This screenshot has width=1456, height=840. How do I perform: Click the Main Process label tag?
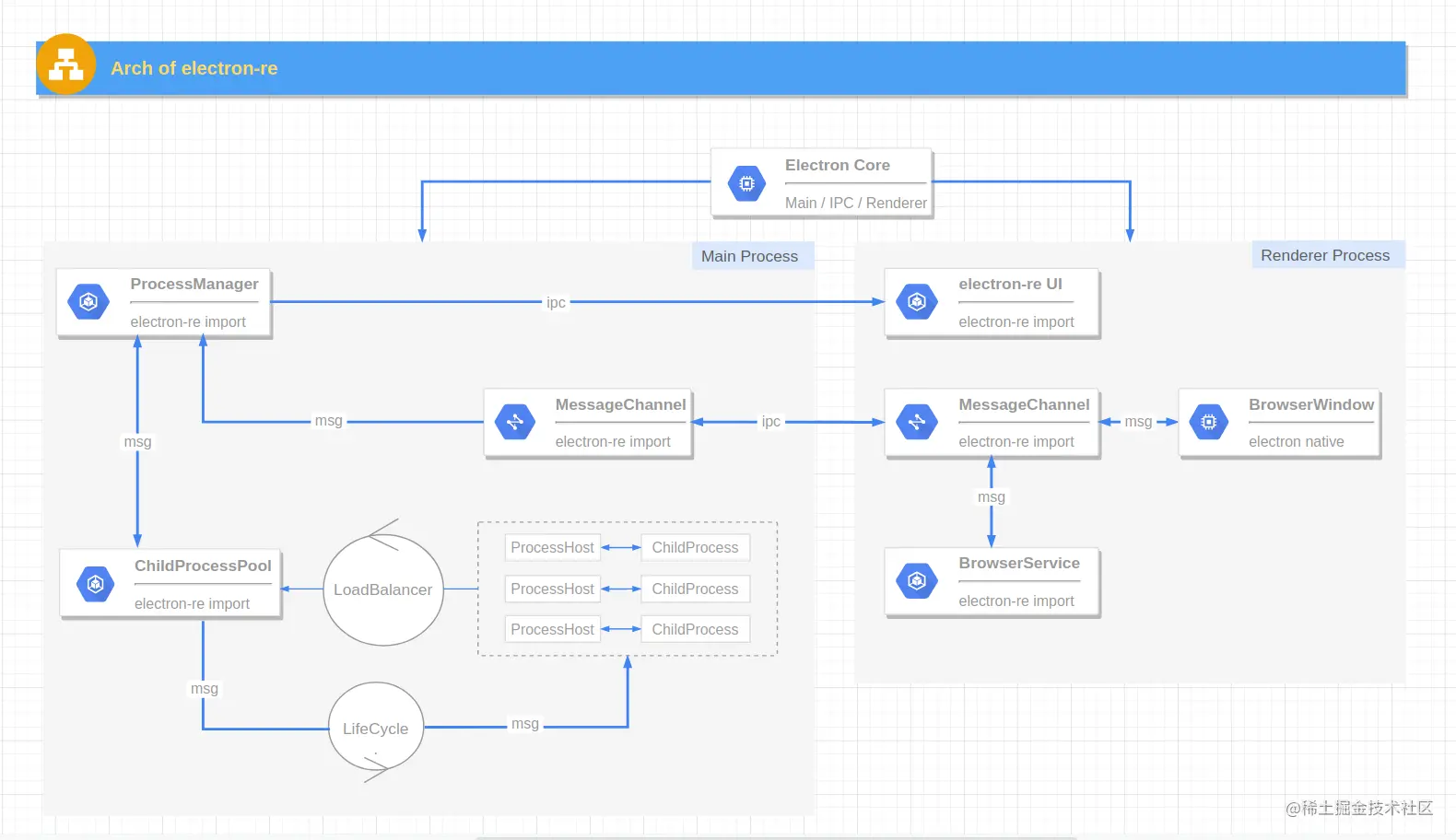(x=749, y=256)
